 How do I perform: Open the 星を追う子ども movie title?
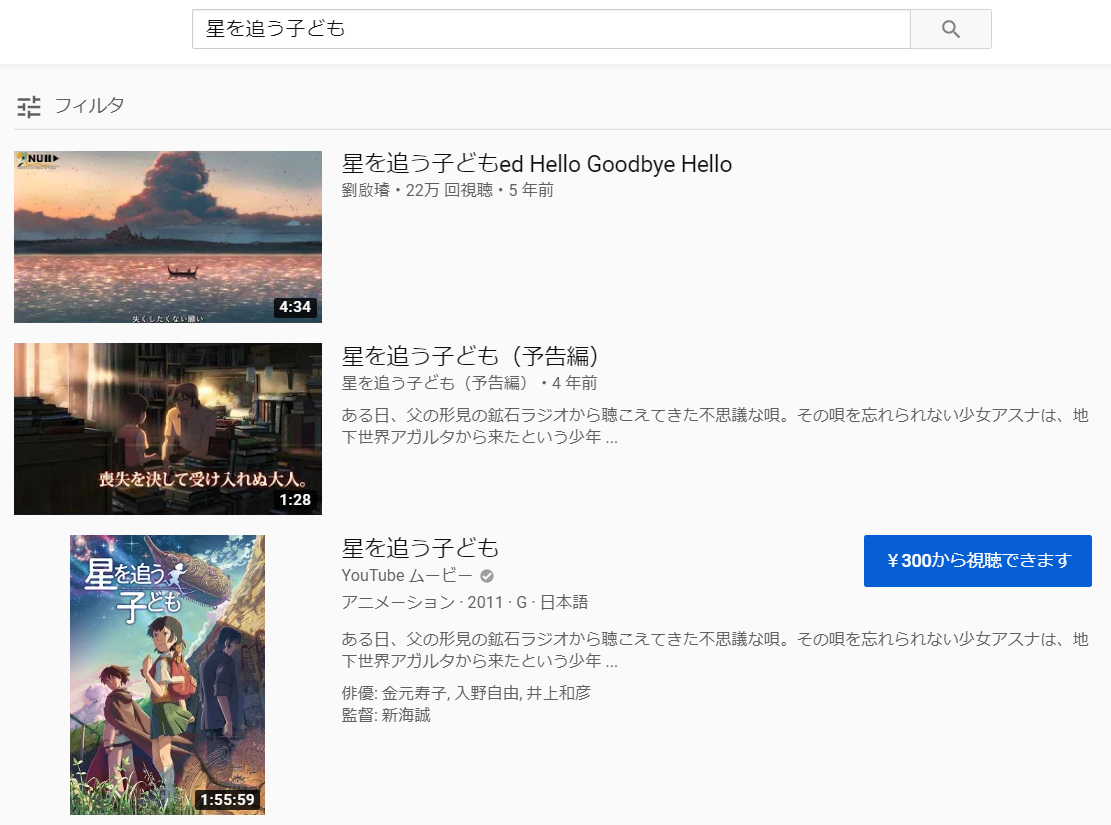[420, 548]
